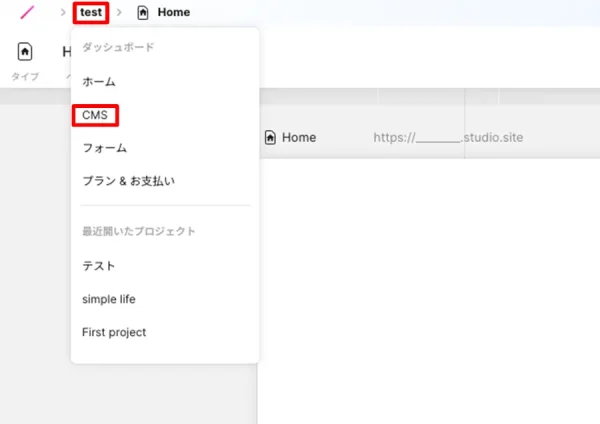Switch to the First project entry
This screenshot has width=600, height=424.
(114, 332)
